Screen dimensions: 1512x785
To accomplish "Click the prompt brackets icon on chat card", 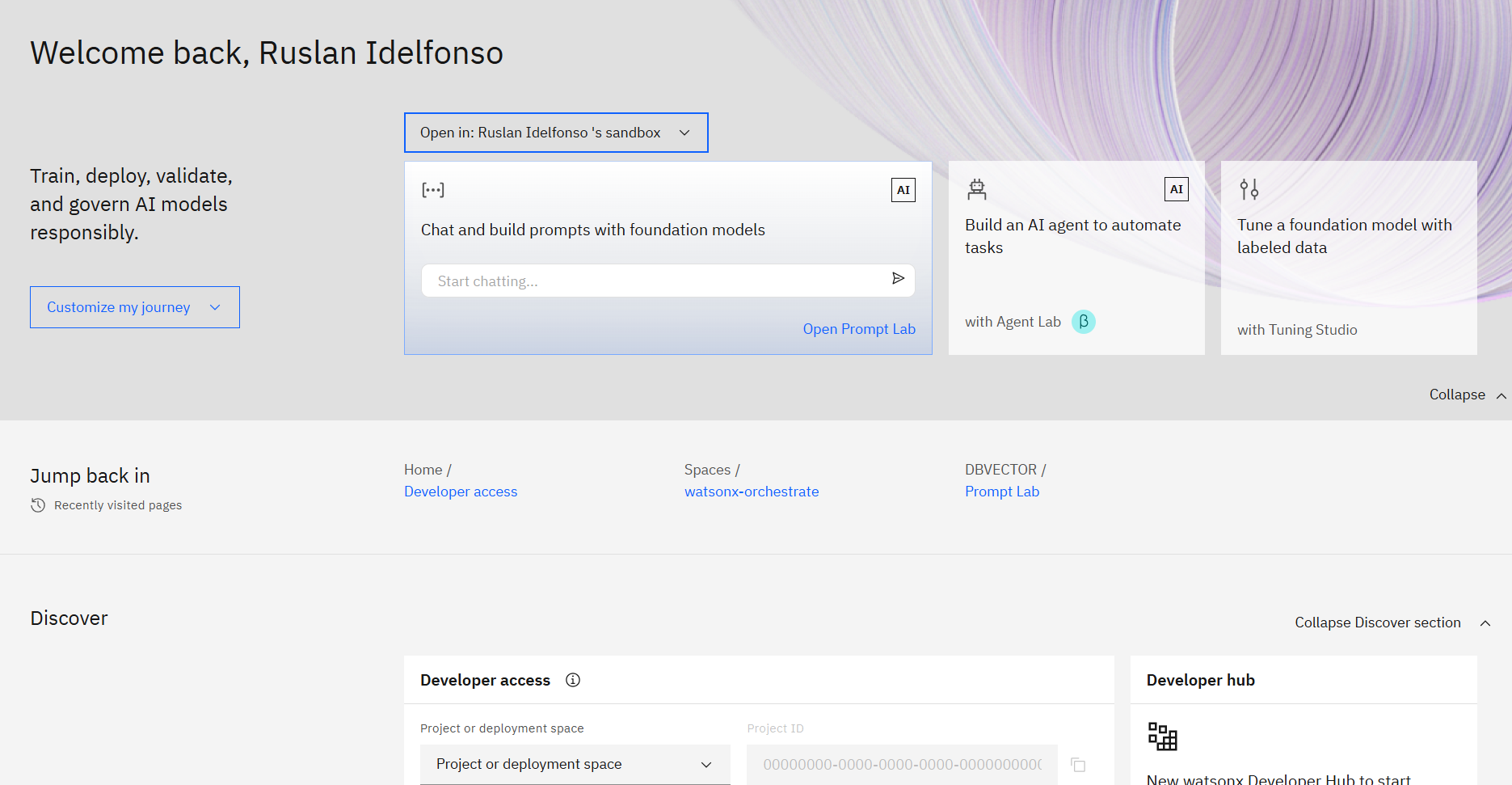I will (x=433, y=190).
